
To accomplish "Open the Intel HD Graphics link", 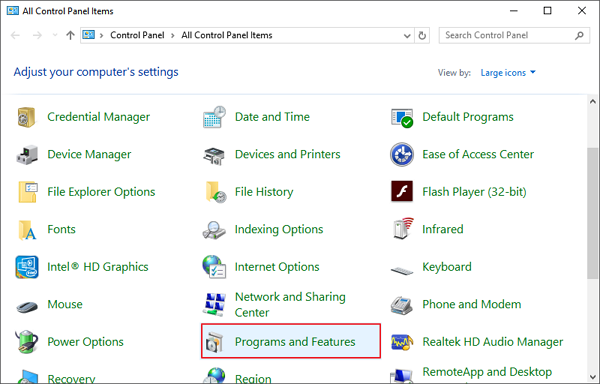I will pos(98,267).
